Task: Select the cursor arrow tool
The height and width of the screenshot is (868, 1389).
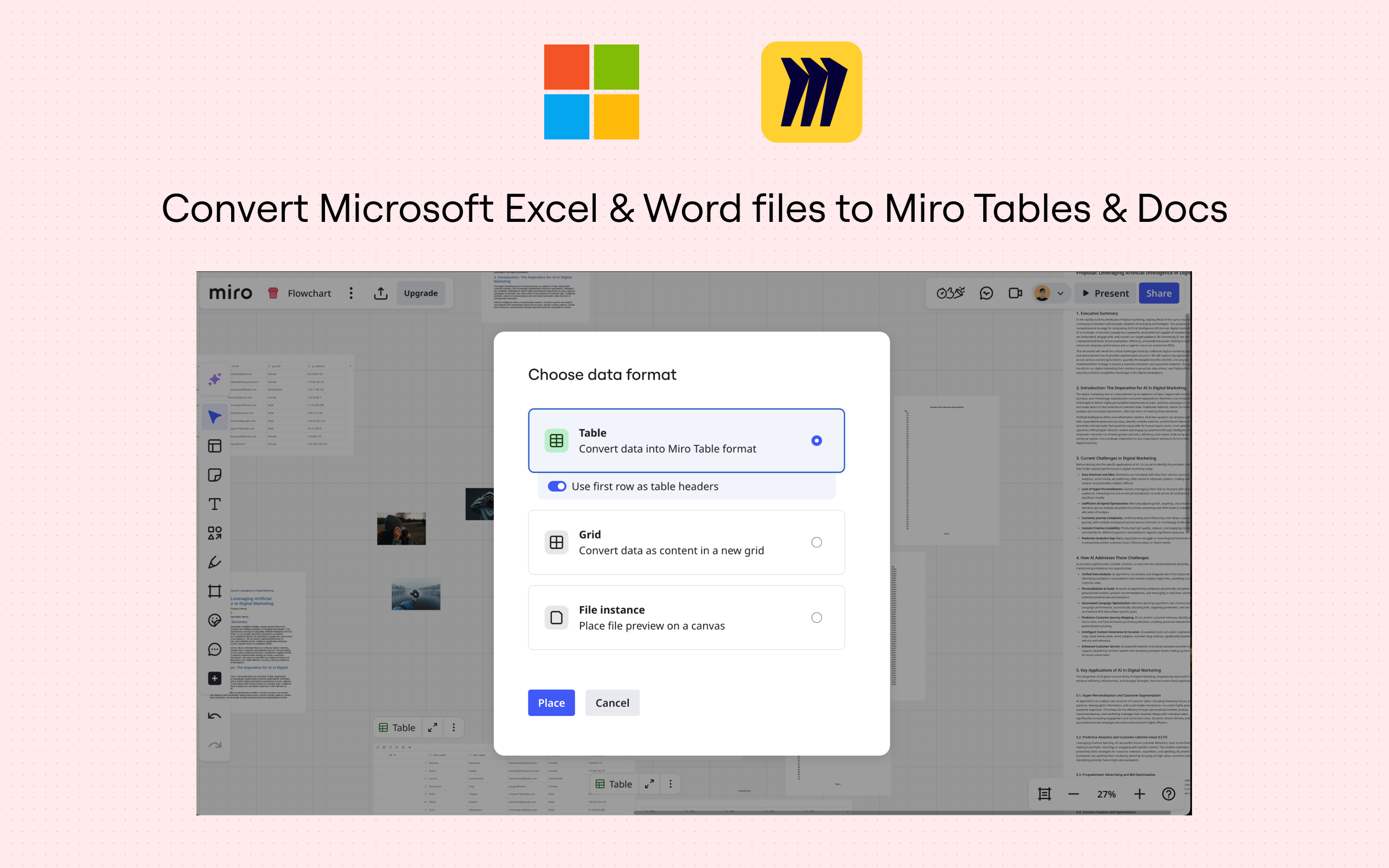Action: tap(215, 417)
